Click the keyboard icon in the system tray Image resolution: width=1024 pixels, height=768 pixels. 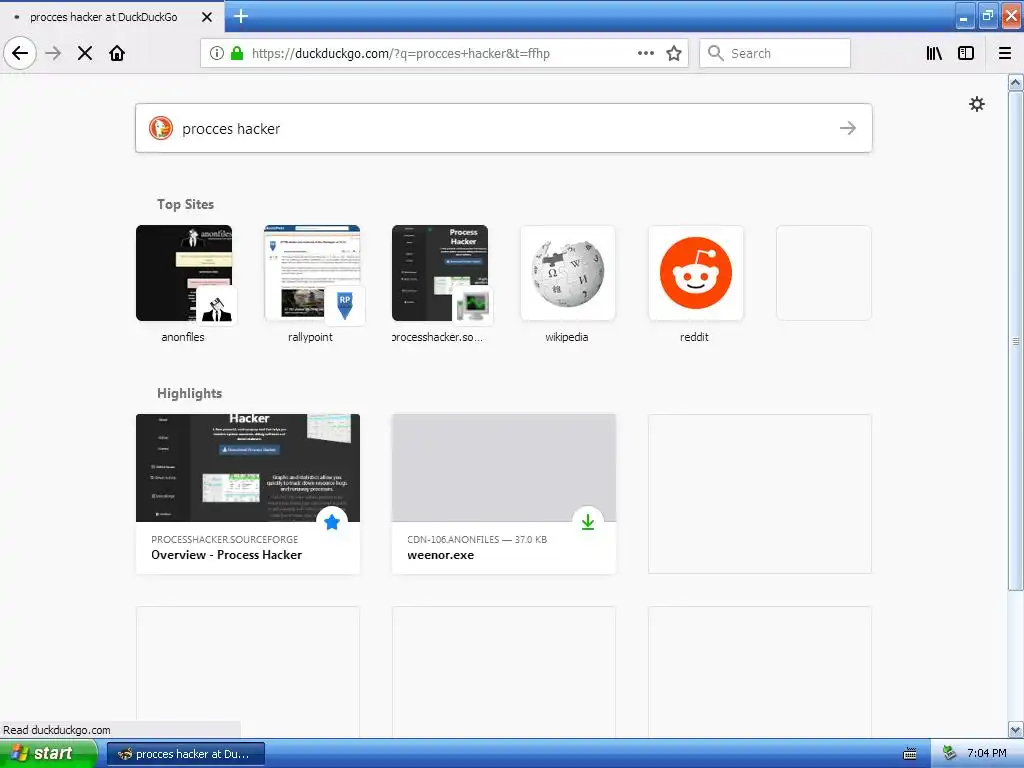910,754
